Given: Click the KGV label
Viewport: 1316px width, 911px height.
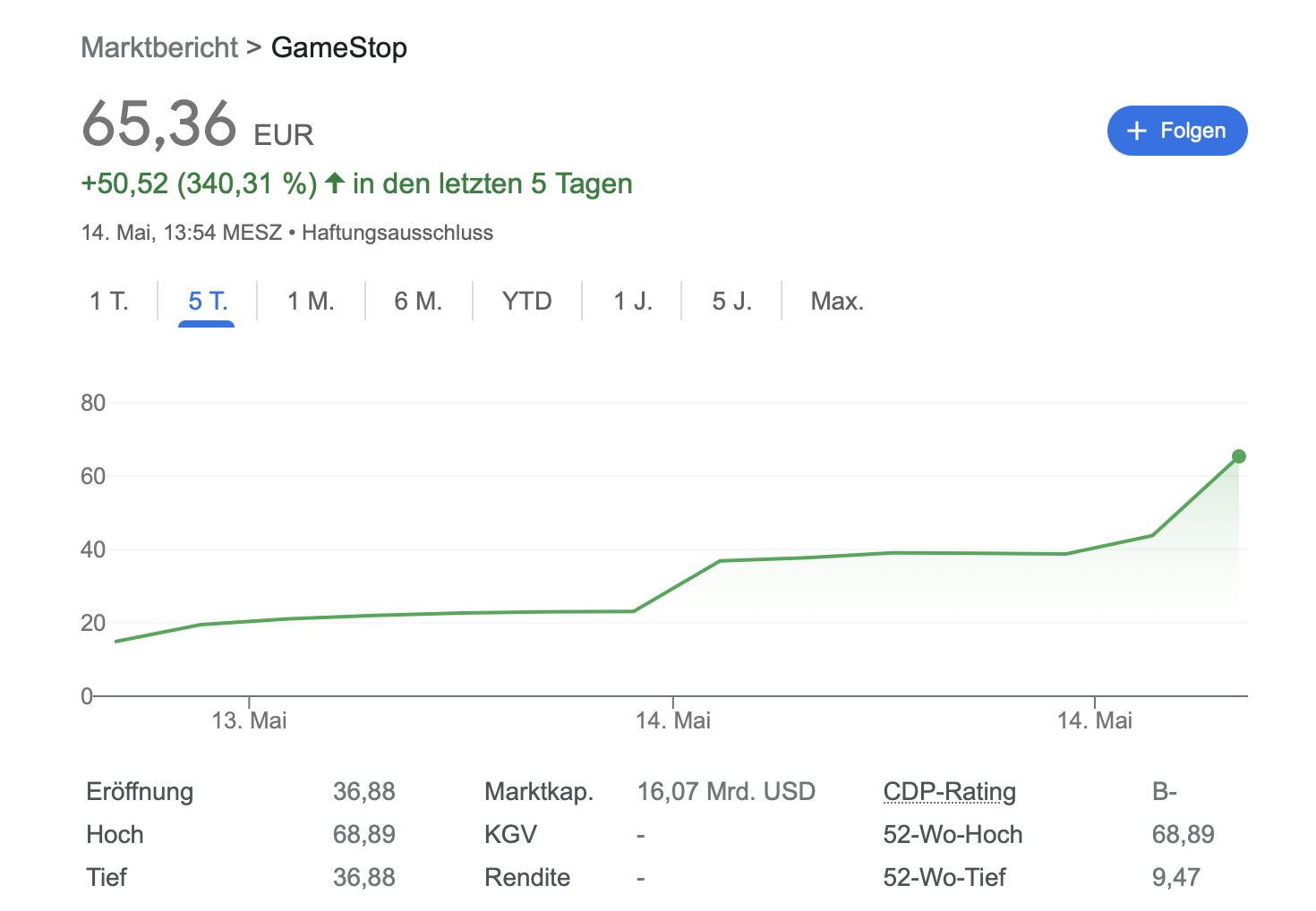Looking at the screenshot, I should [510, 835].
